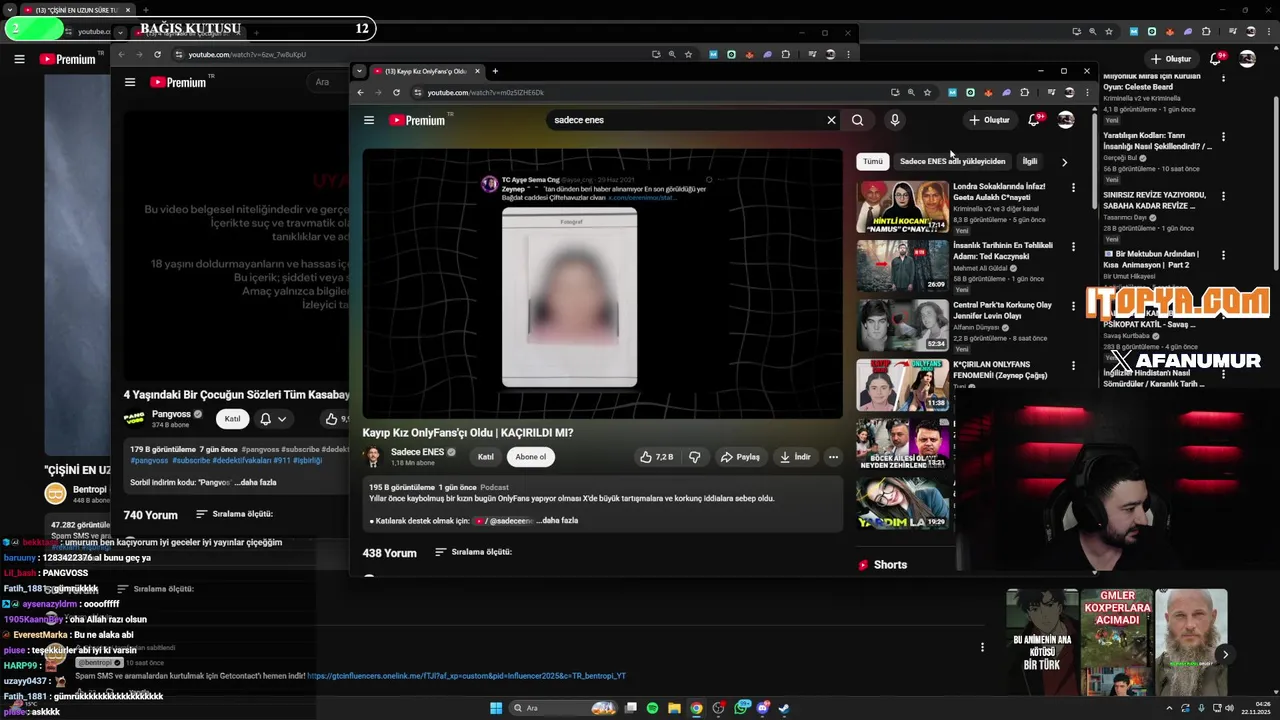The height and width of the screenshot is (720, 1280).
Task: Expand Pangvoss description '...daha fazla'
Action: [x=255, y=482]
